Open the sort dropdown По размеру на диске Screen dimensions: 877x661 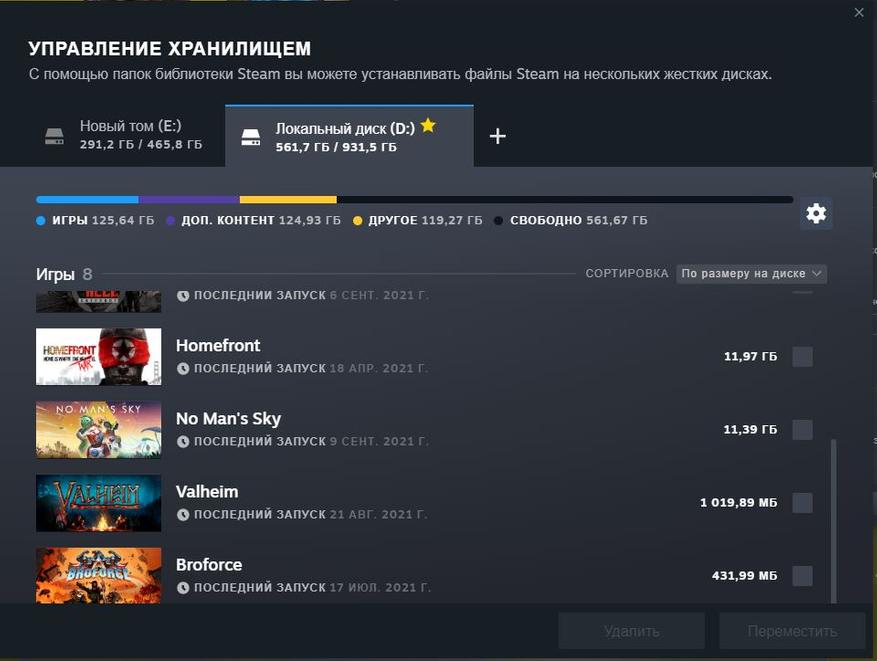click(x=751, y=273)
